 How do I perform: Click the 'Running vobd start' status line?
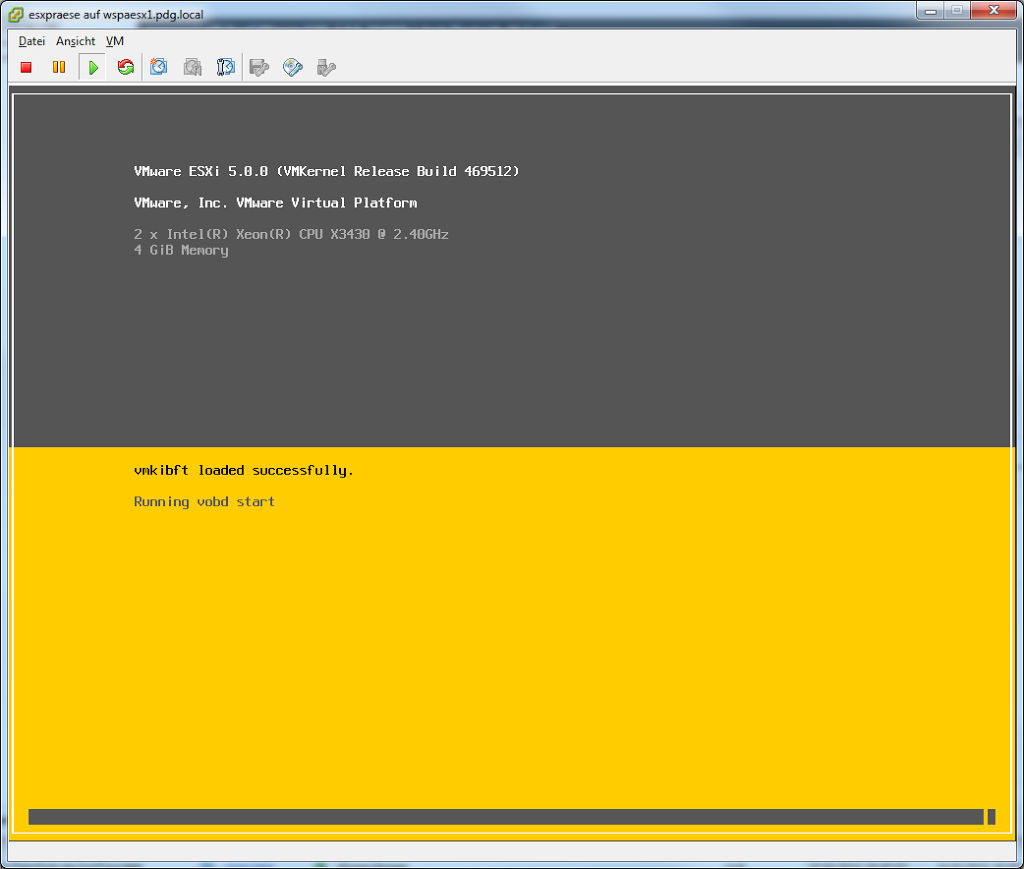point(204,502)
